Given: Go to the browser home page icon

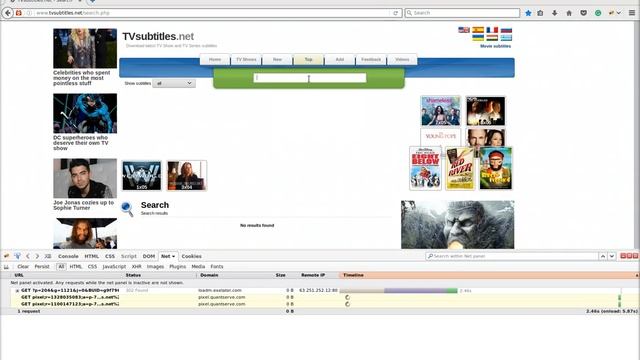Looking at the screenshot, I should pyautogui.click(x=569, y=13).
